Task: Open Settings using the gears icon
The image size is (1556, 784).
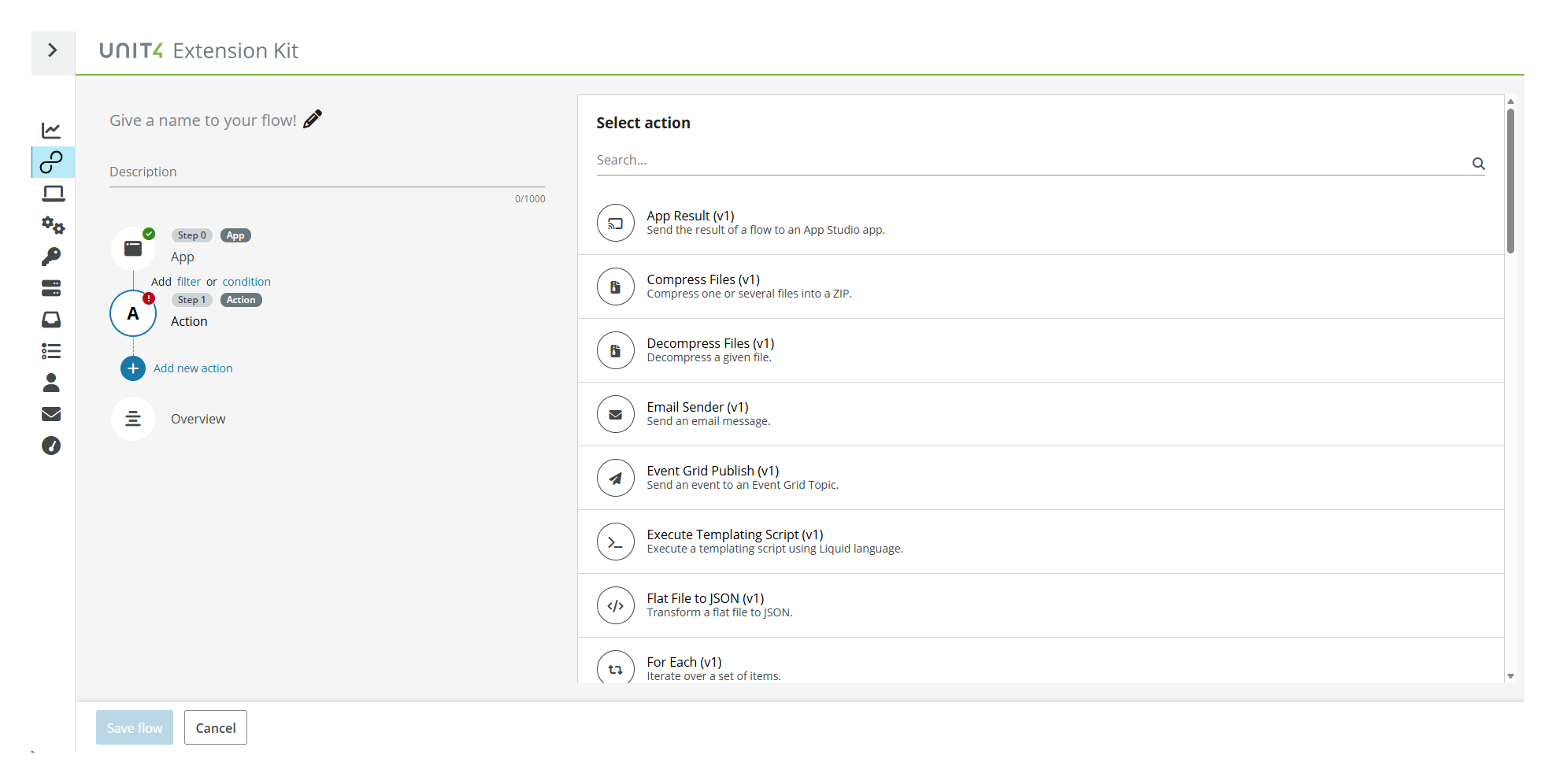Action: (x=51, y=226)
